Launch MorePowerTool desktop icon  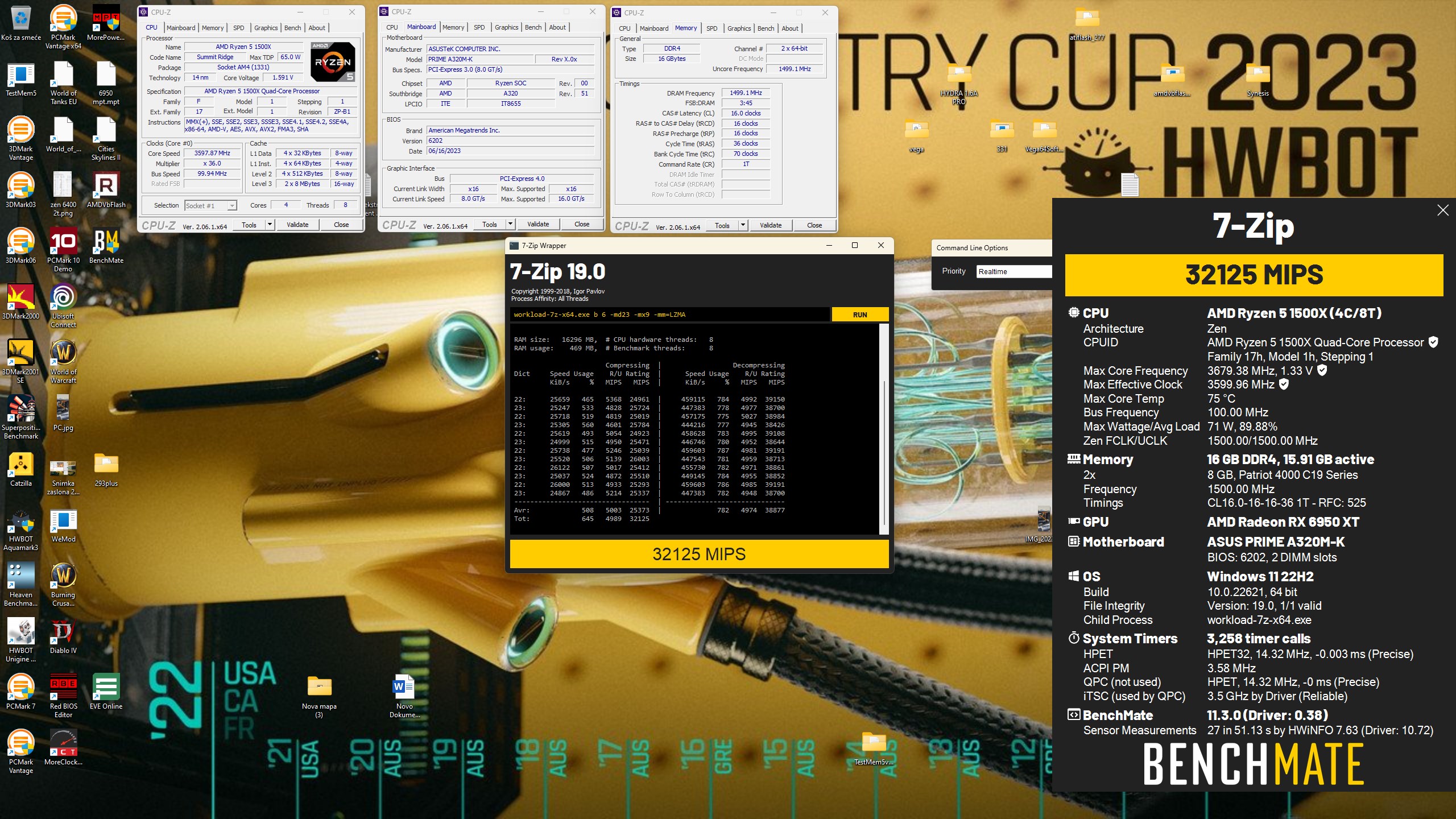[x=106, y=24]
